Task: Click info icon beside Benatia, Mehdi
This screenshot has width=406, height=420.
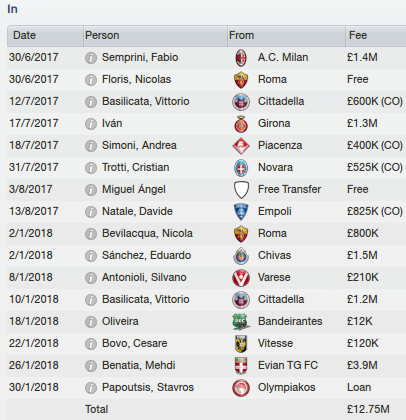Action: [91, 366]
